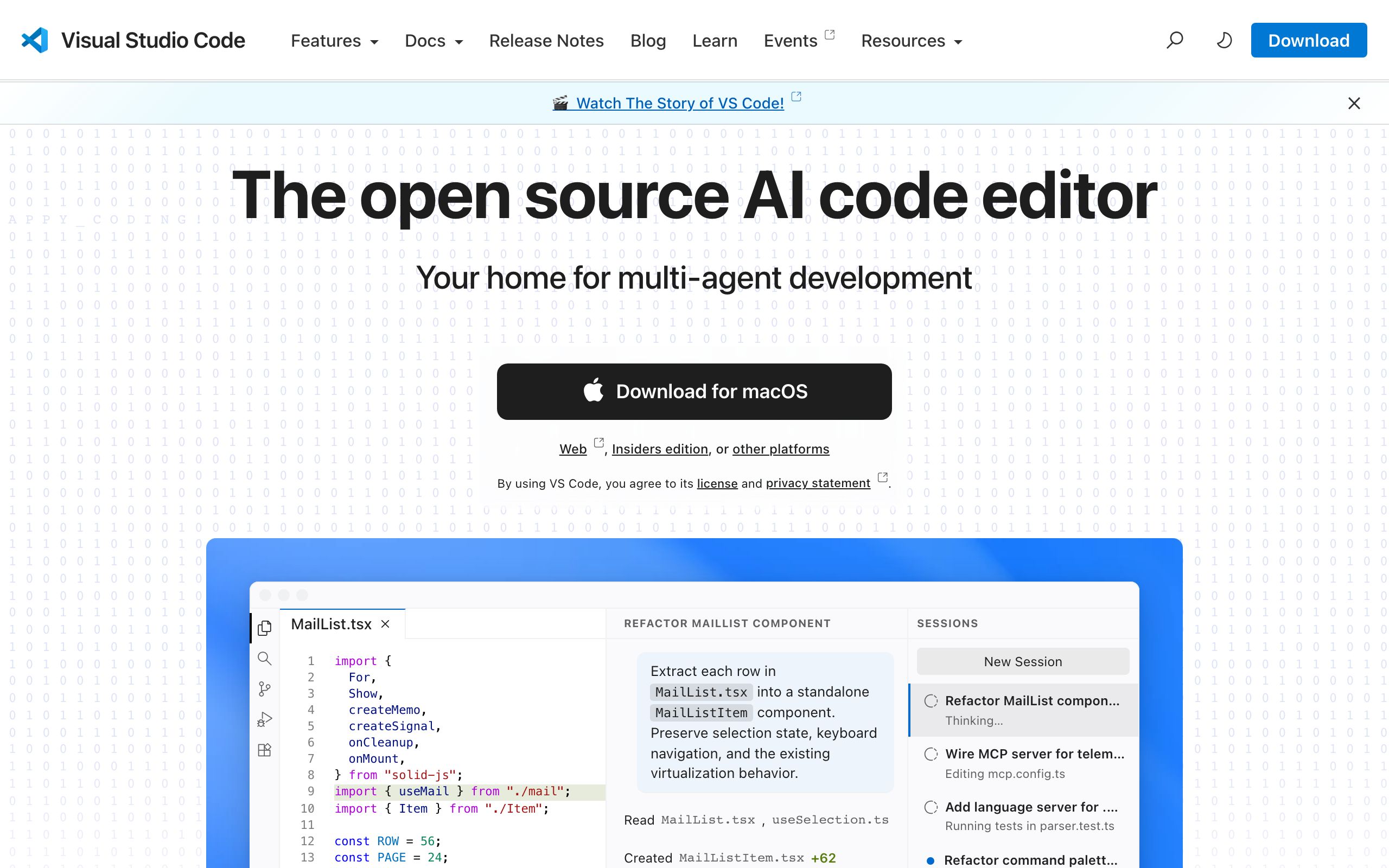The image size is (1389, 868).
Task: Go to the Blog page
Action: click(648, 41)
